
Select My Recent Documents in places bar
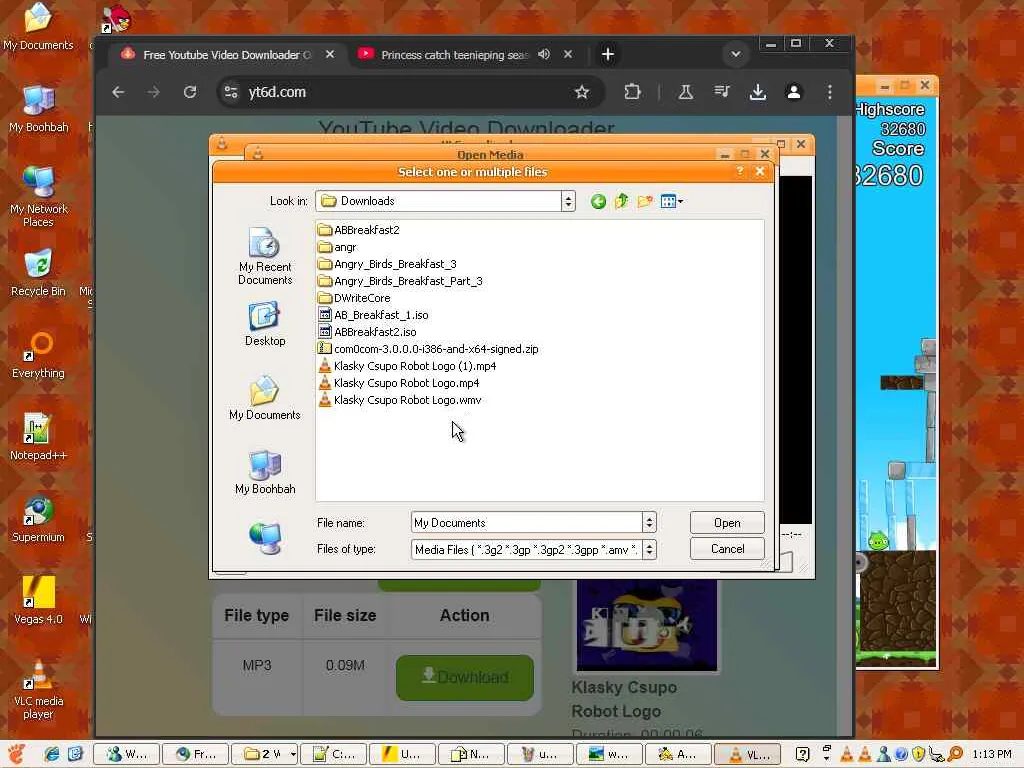pyautogui.click(x=264, y=256)
